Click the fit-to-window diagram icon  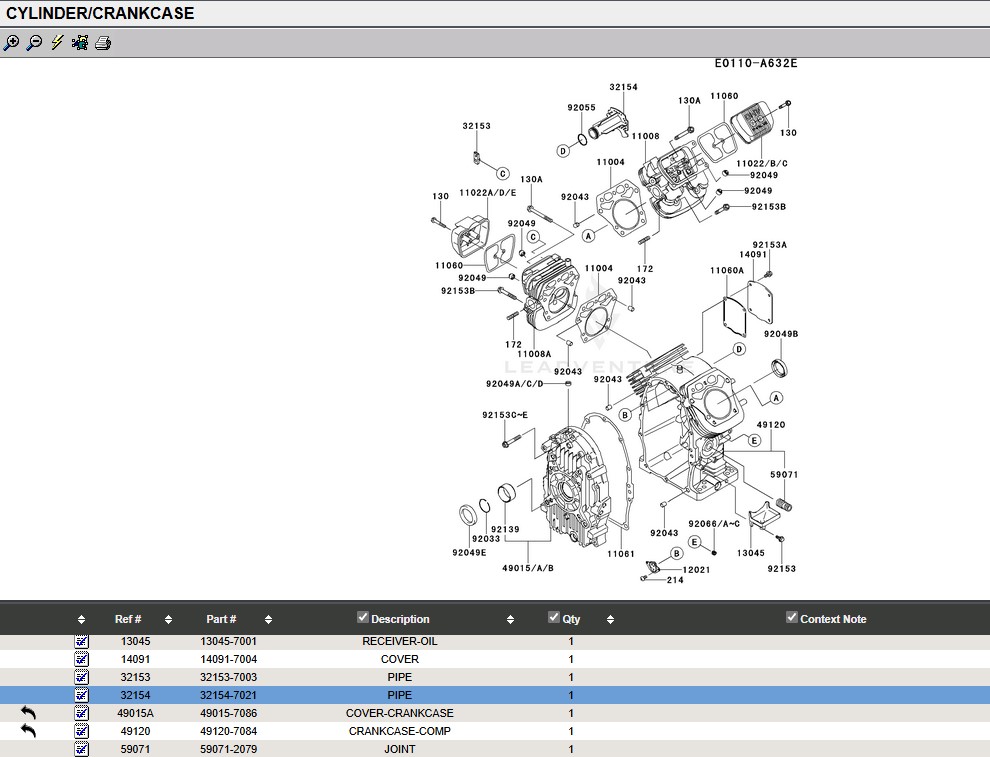(x=80, y=43)
